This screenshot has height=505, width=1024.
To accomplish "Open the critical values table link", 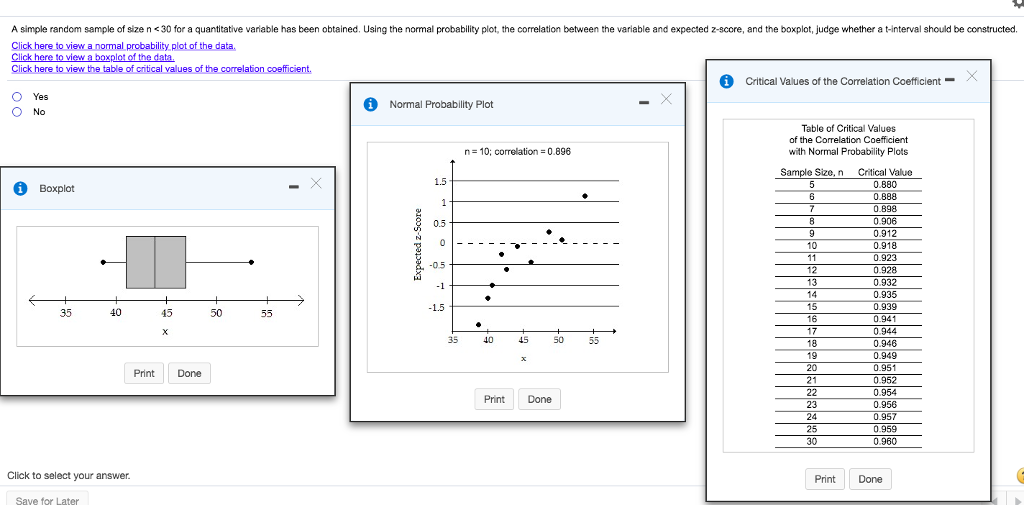I will pos(161,69).
